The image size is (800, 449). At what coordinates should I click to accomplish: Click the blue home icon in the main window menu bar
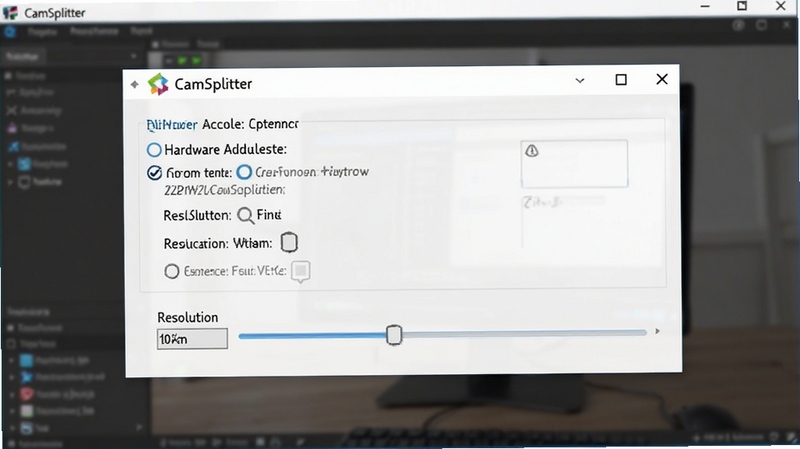tap(10, 32)
